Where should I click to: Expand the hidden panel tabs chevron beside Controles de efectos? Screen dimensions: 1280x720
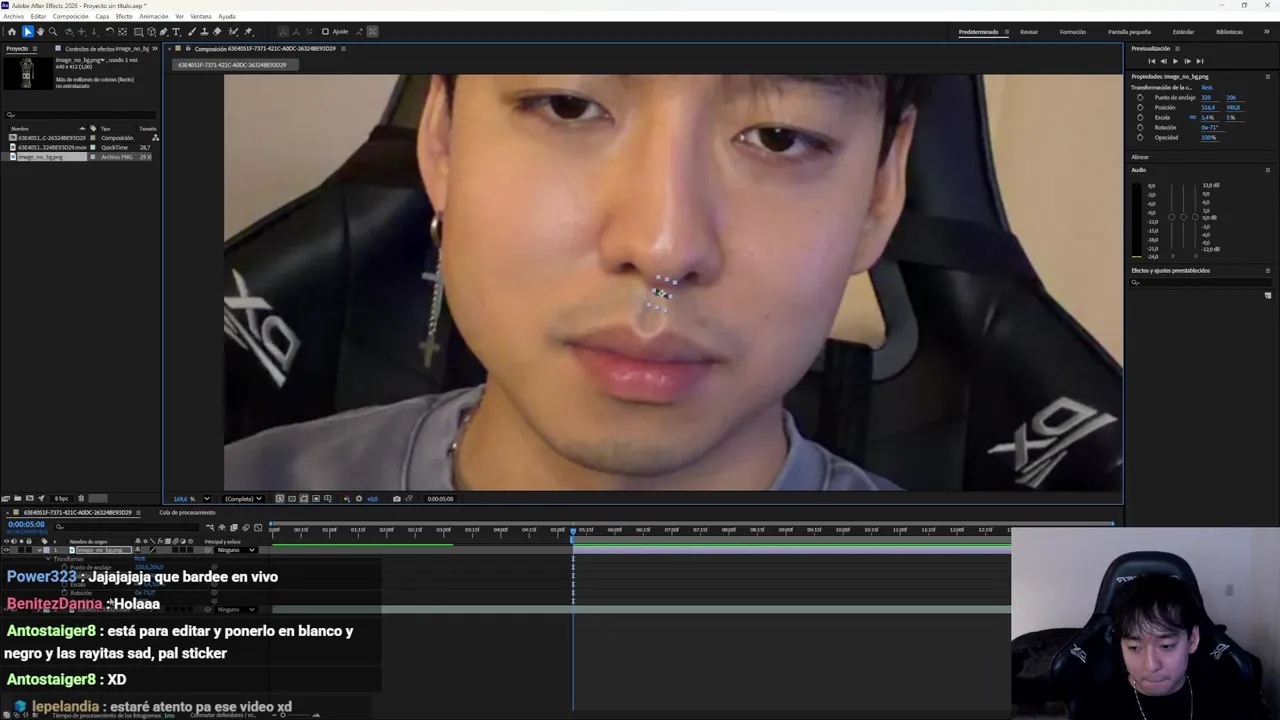(x=154, y=48)
